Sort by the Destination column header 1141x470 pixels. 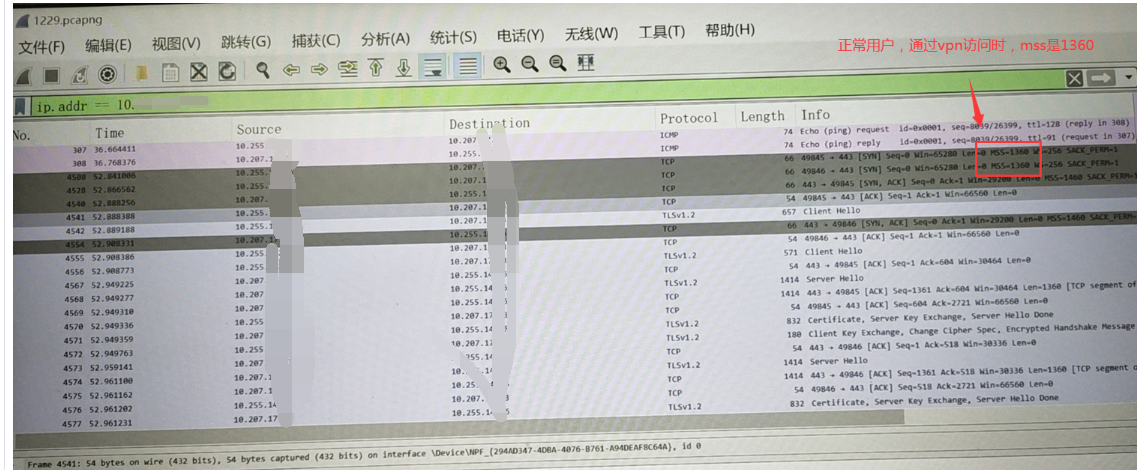click(490, 124)
